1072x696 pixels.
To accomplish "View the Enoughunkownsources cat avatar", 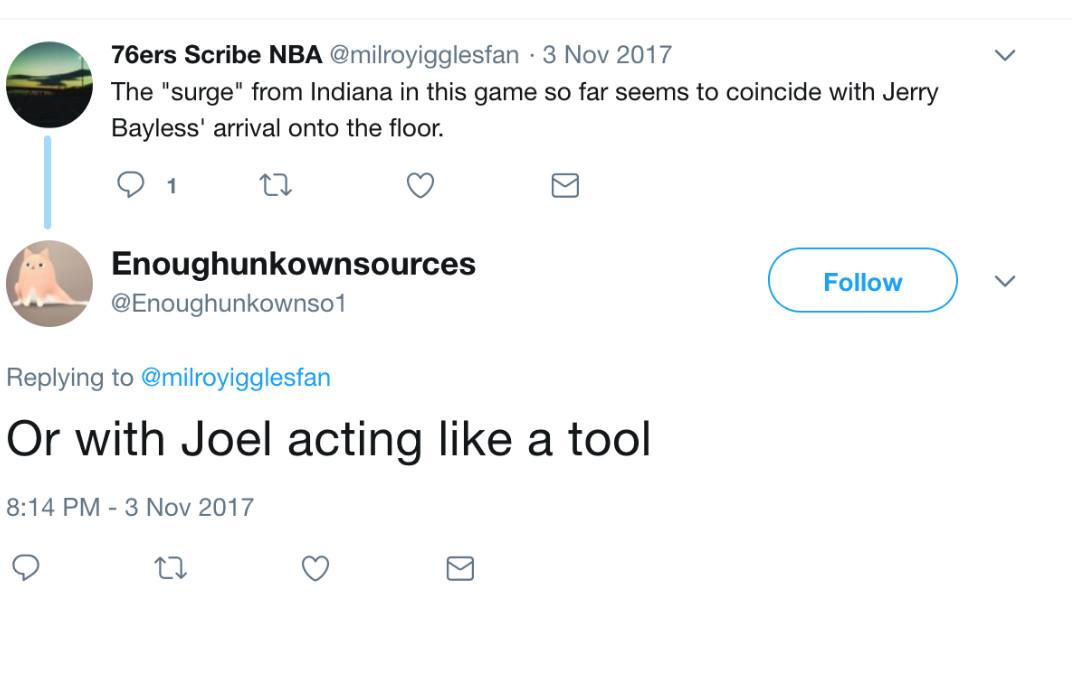I will 49,283.
